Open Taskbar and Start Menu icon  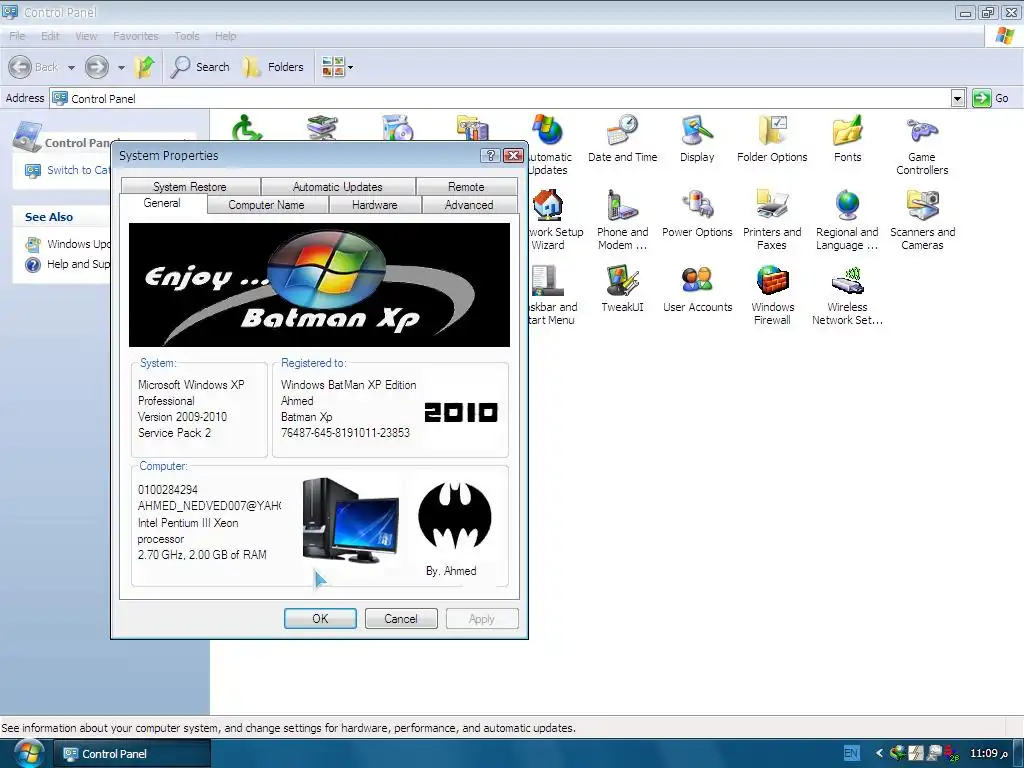552,295
